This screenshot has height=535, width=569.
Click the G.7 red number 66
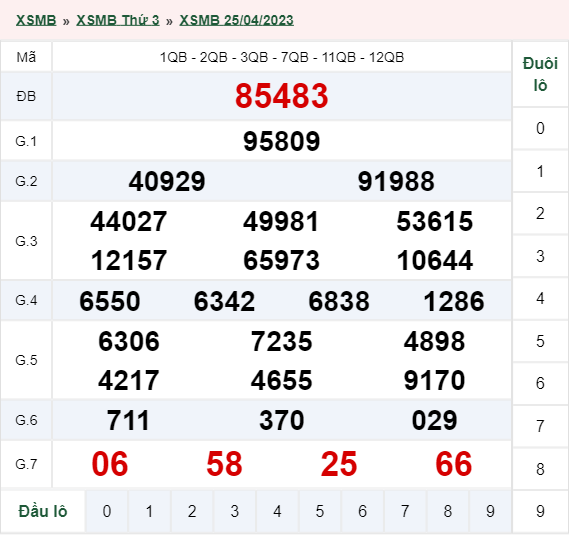(454, 464)
